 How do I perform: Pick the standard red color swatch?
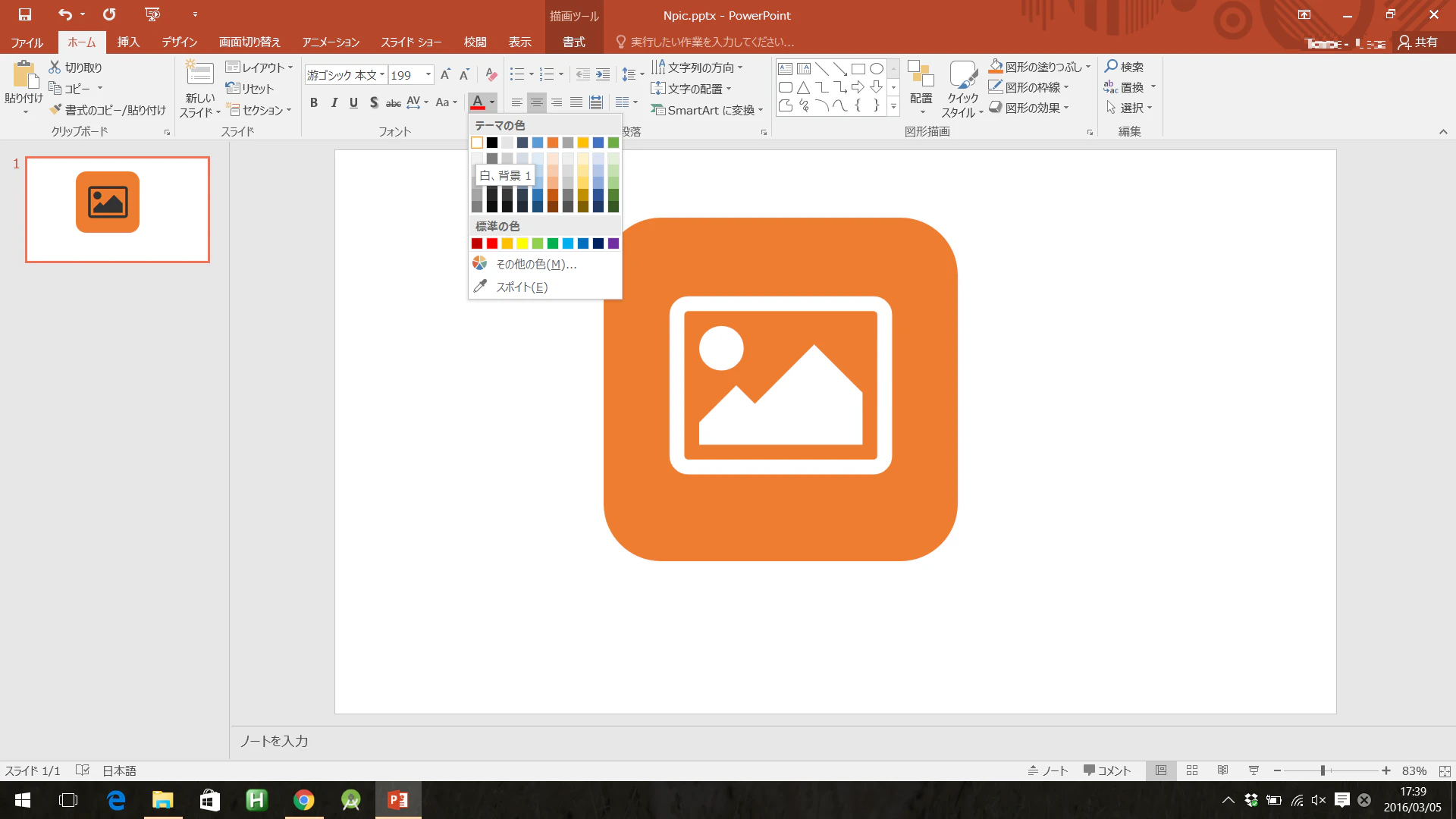(492, 243)
